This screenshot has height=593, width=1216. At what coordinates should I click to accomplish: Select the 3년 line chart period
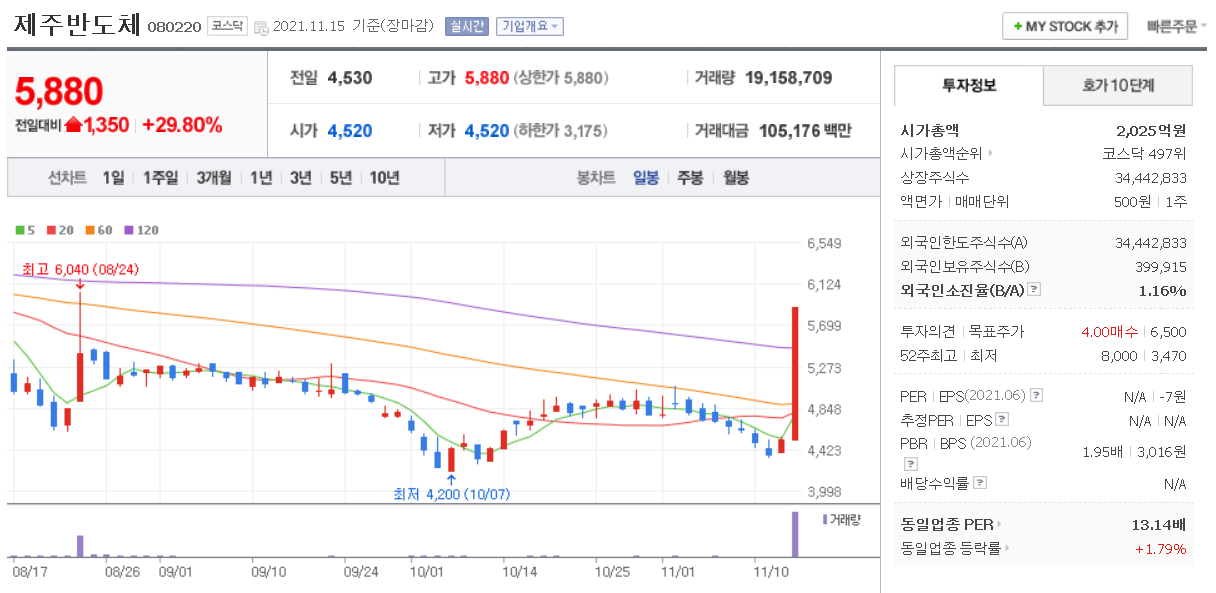(x=301, y=178)
